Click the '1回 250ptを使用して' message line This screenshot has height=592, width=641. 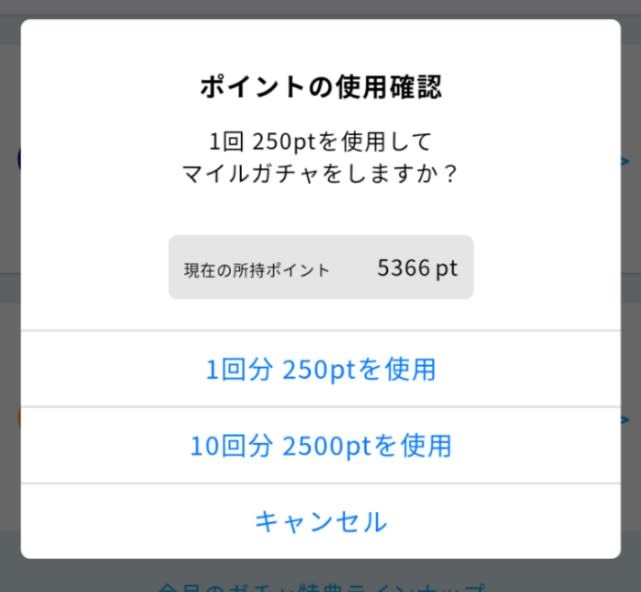(x=321, y=141)
